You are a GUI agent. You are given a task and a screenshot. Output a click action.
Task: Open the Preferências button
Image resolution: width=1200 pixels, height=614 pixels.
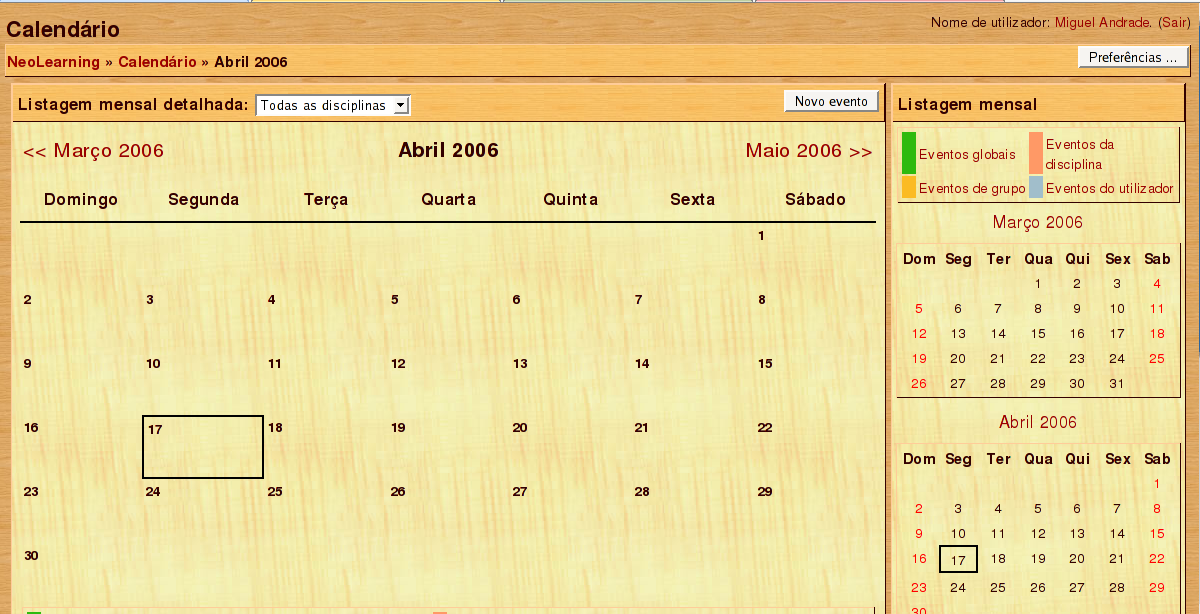pyautogui.click(x=1132, y=58)
